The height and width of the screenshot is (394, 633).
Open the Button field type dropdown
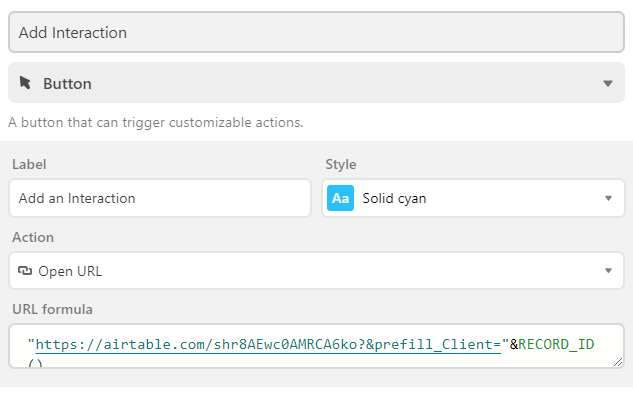click(316, 83)
